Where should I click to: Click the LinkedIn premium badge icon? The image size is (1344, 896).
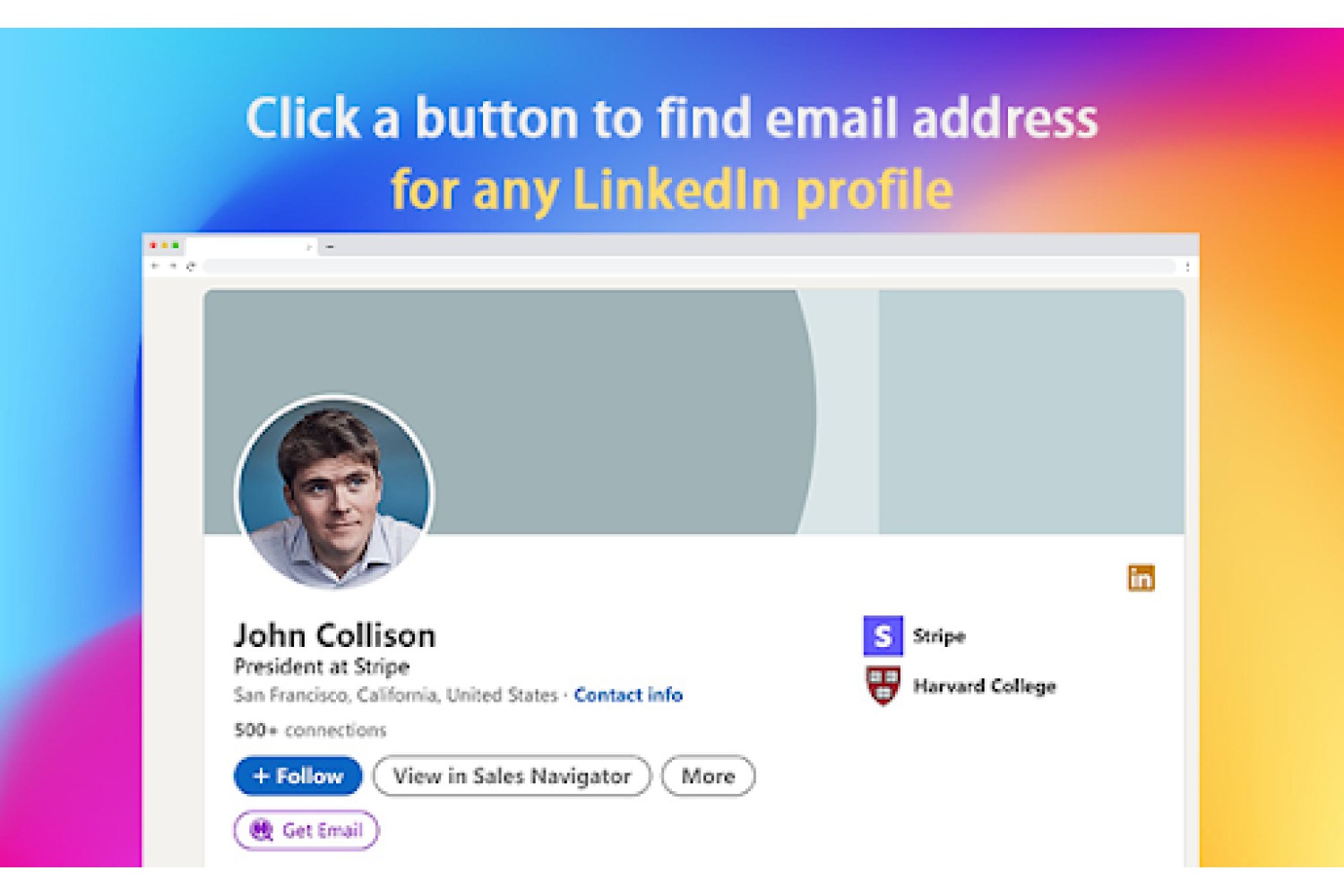tap(1141, 578)
